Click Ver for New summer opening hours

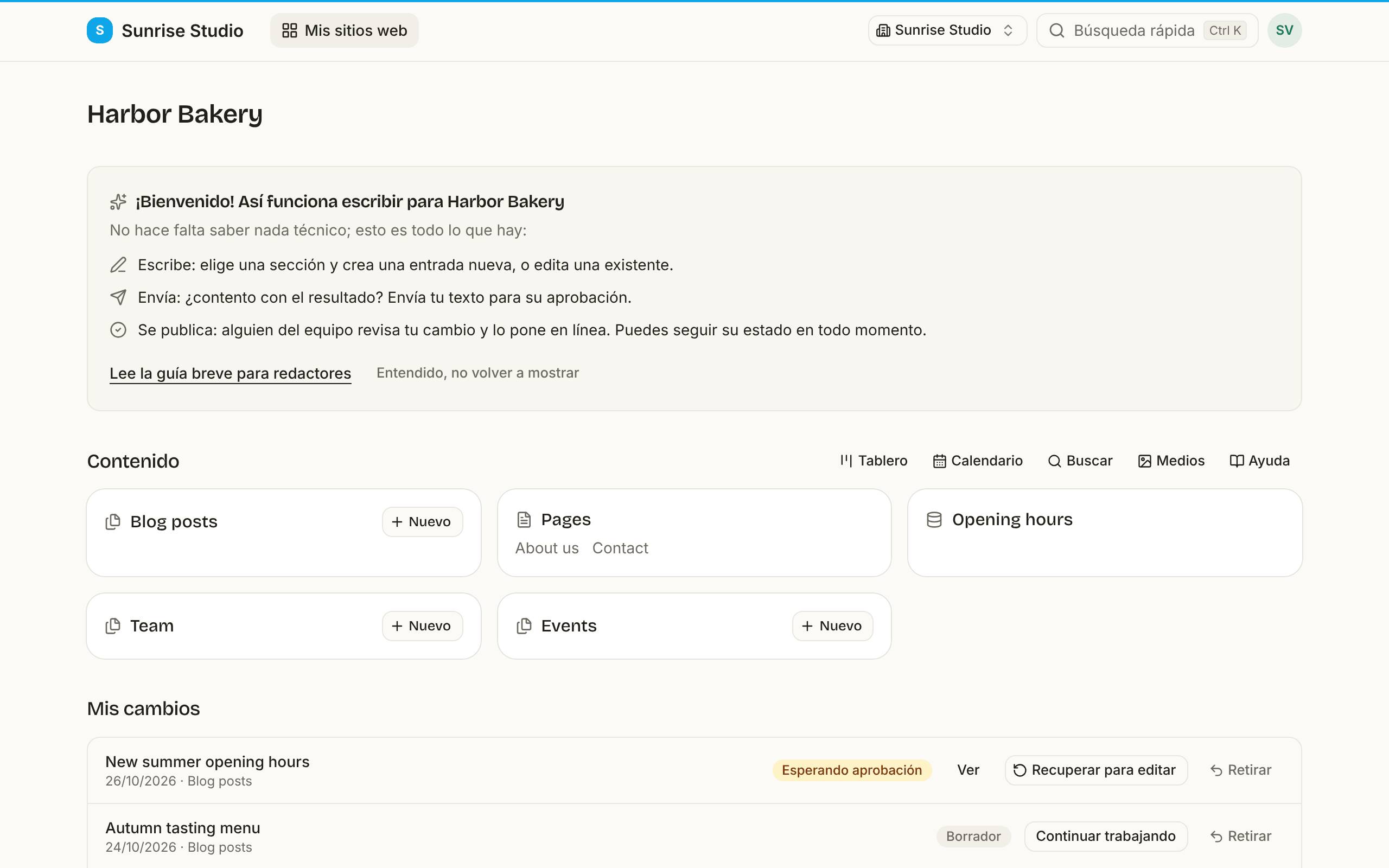click(x=968, y=770)
